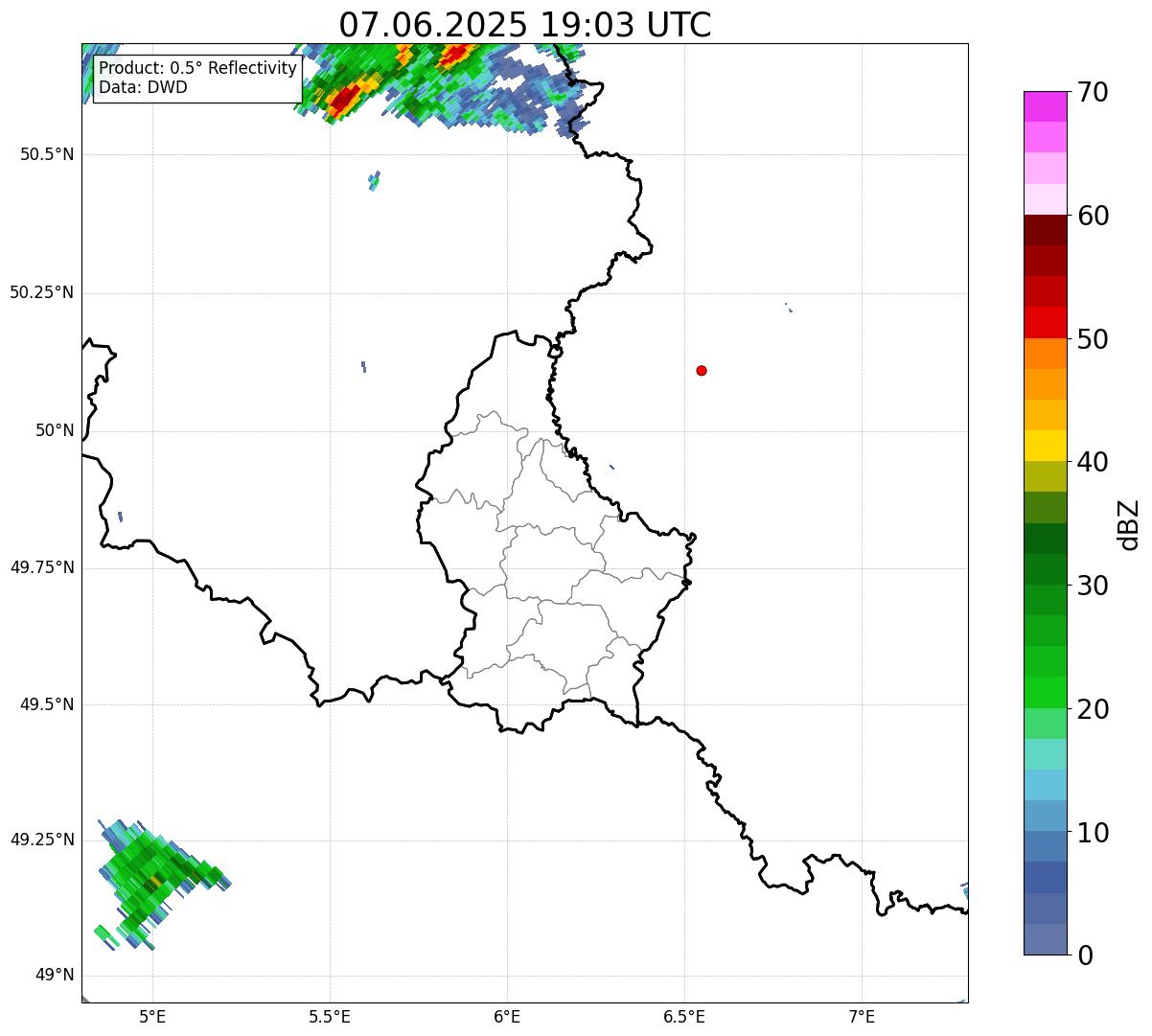Click the colorbar tick value 60

(1094, 216)
